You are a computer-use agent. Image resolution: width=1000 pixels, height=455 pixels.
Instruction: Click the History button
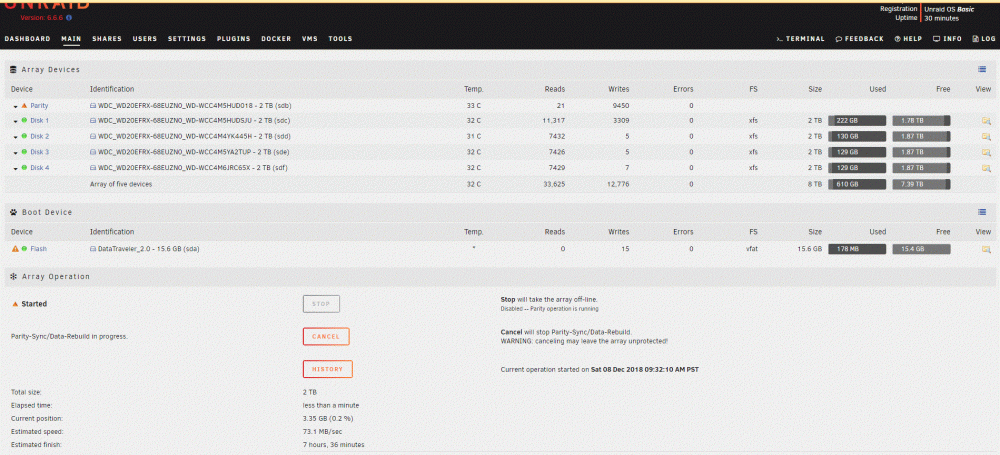click(328, 369)
